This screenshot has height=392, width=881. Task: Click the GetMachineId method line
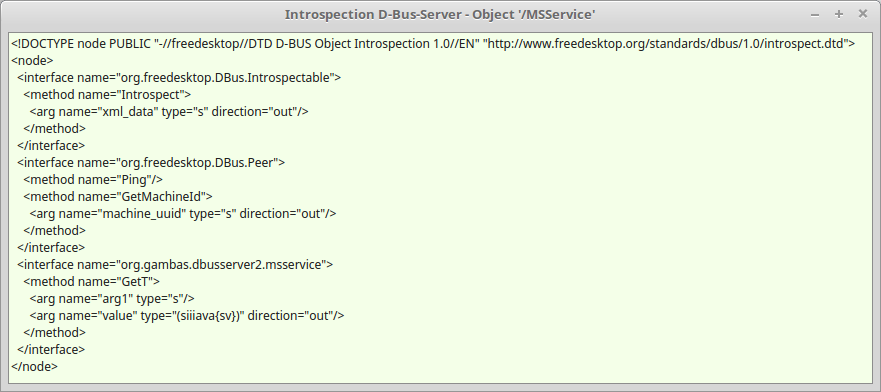click(117, 197)
